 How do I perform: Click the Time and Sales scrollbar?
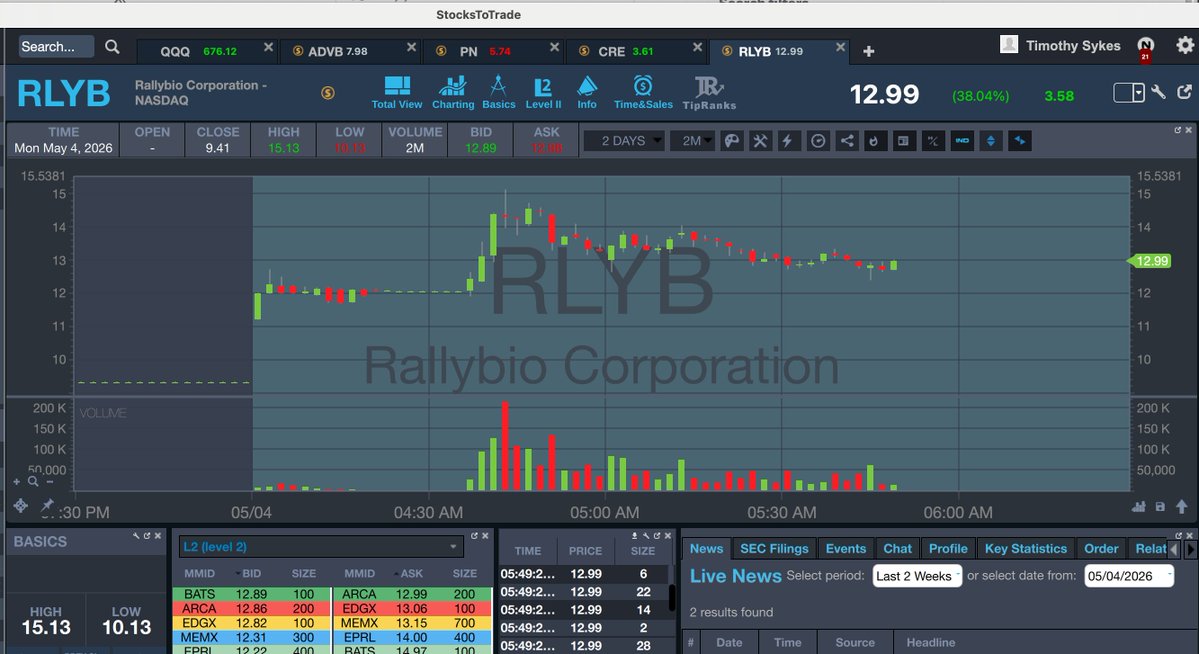point(672,597)
